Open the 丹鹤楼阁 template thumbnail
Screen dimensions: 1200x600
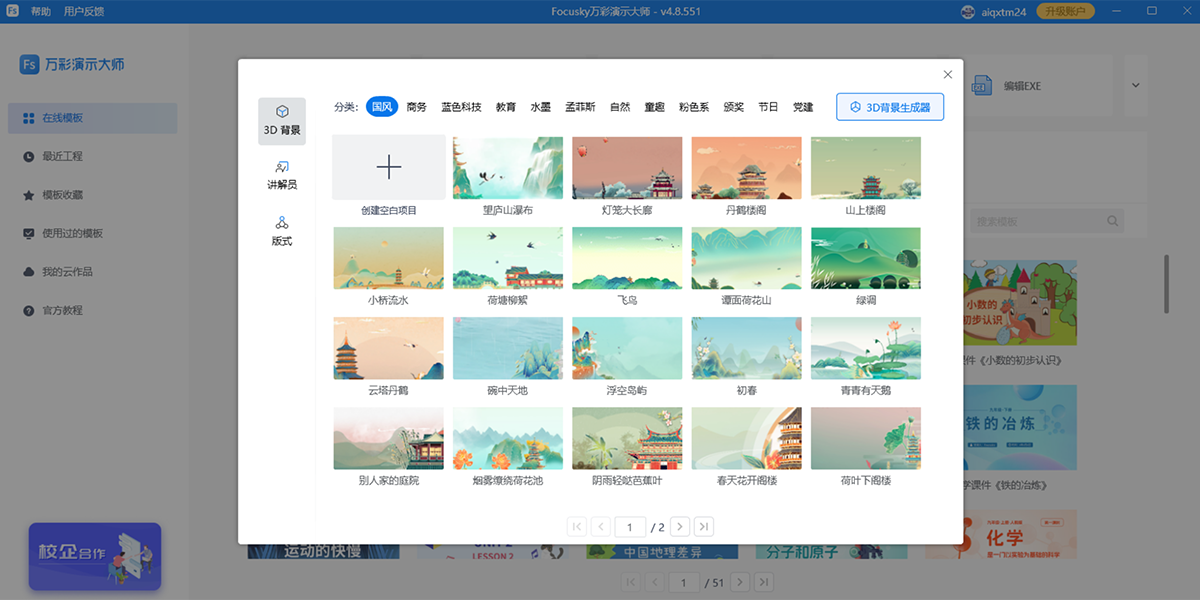pyautogui.click(x=746, y=167)
